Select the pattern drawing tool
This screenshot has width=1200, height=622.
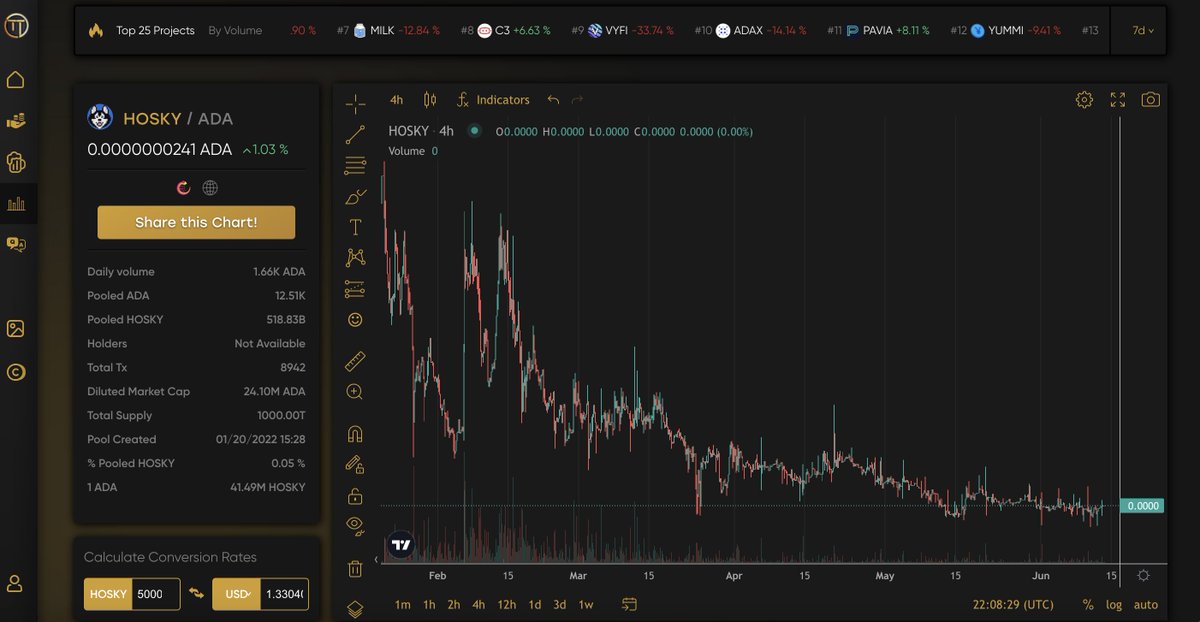point(355,258)
